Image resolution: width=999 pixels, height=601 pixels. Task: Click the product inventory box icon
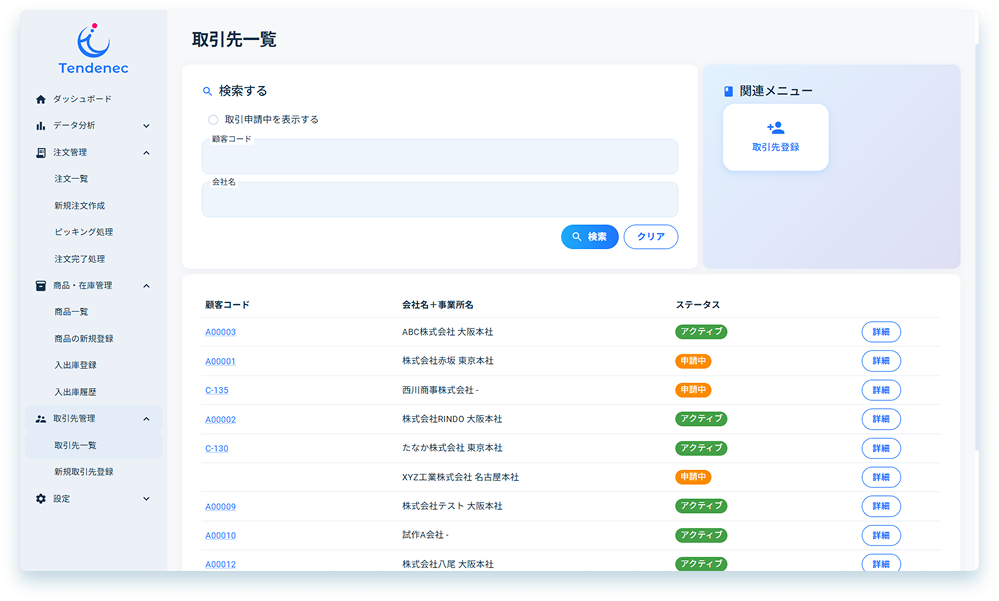pyautogui.click(x=41, y=286)
